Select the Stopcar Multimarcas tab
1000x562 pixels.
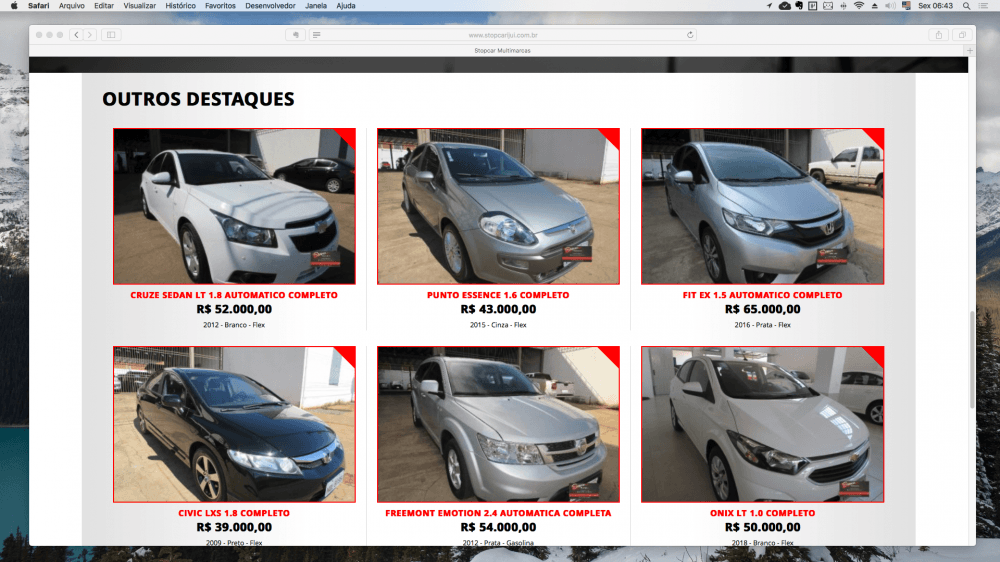click(502, 50)
